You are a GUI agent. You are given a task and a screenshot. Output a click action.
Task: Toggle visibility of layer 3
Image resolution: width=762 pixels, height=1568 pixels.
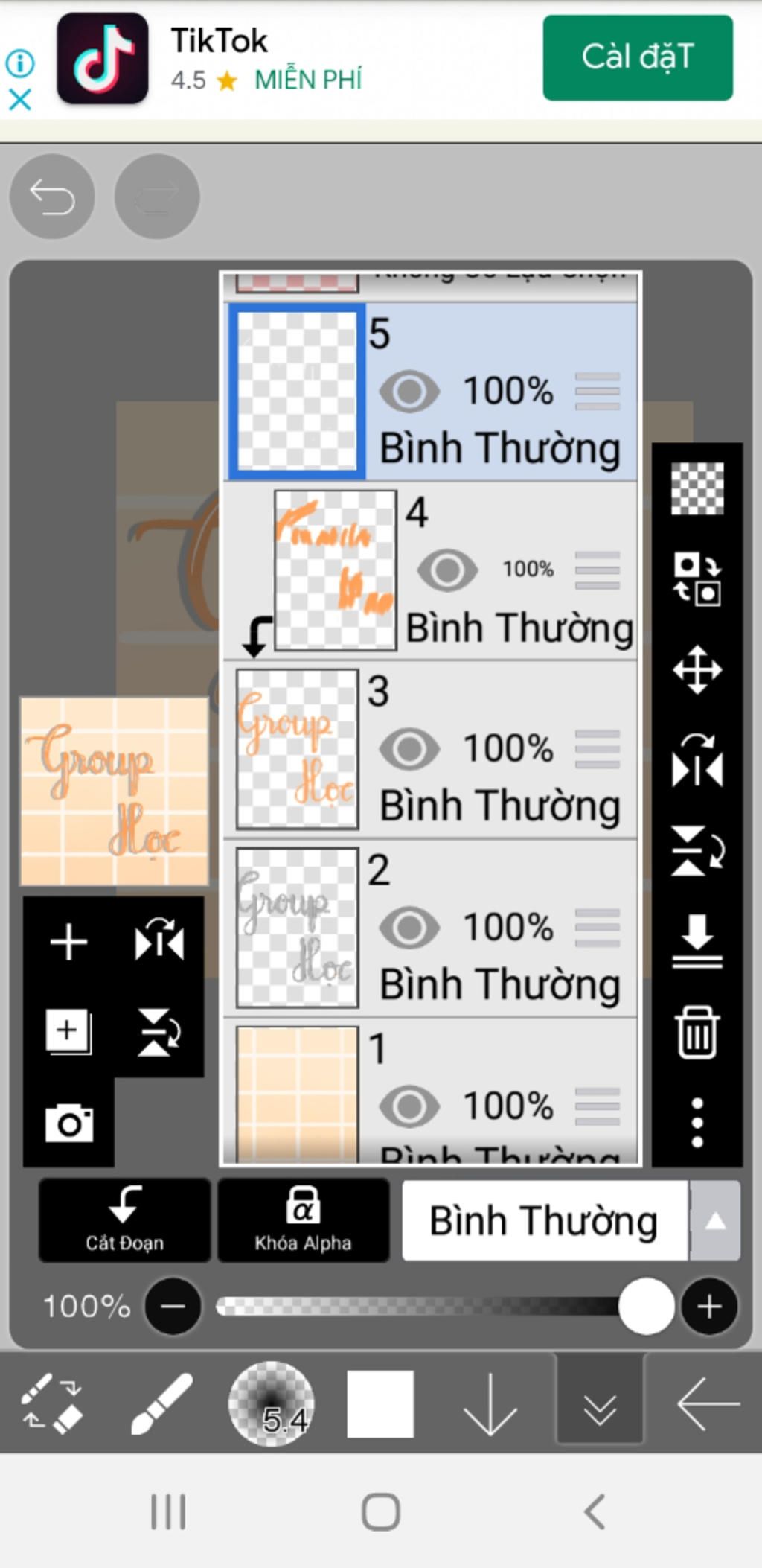pos(409,749)
